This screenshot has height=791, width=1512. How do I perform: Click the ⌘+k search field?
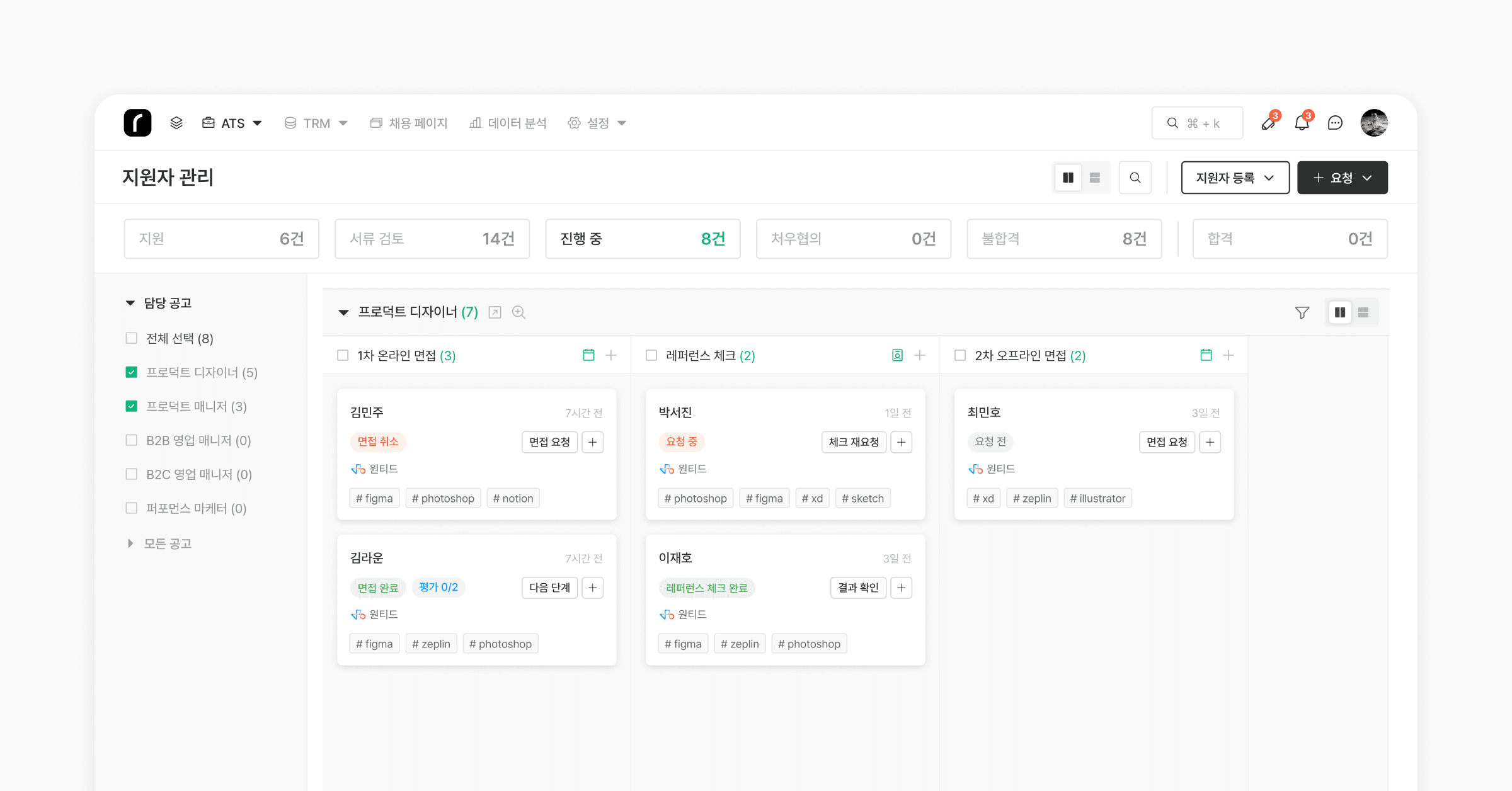click(x=1197, y=123)
